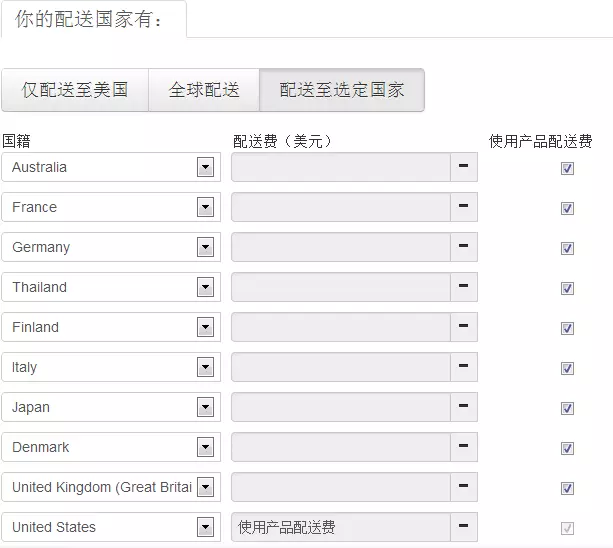Click the minus icon beside Japan fee
613x548 pixels.
pos(464,407)
